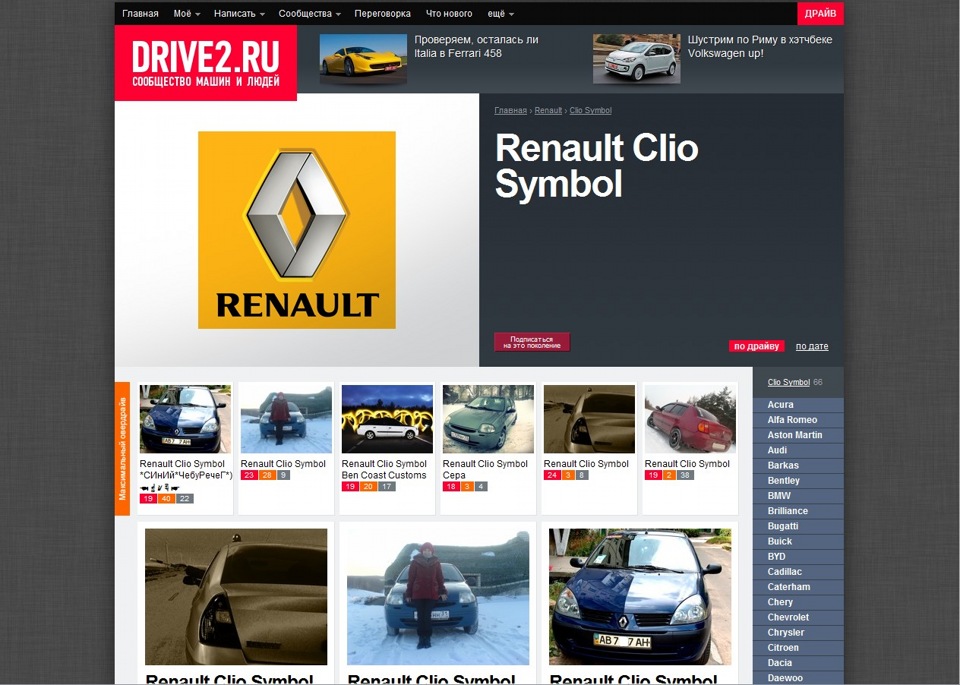This screenshot has width=960, height=685.
Task: Select Alfa Romeo in the brand list
Action: click(x=798, y=420)
